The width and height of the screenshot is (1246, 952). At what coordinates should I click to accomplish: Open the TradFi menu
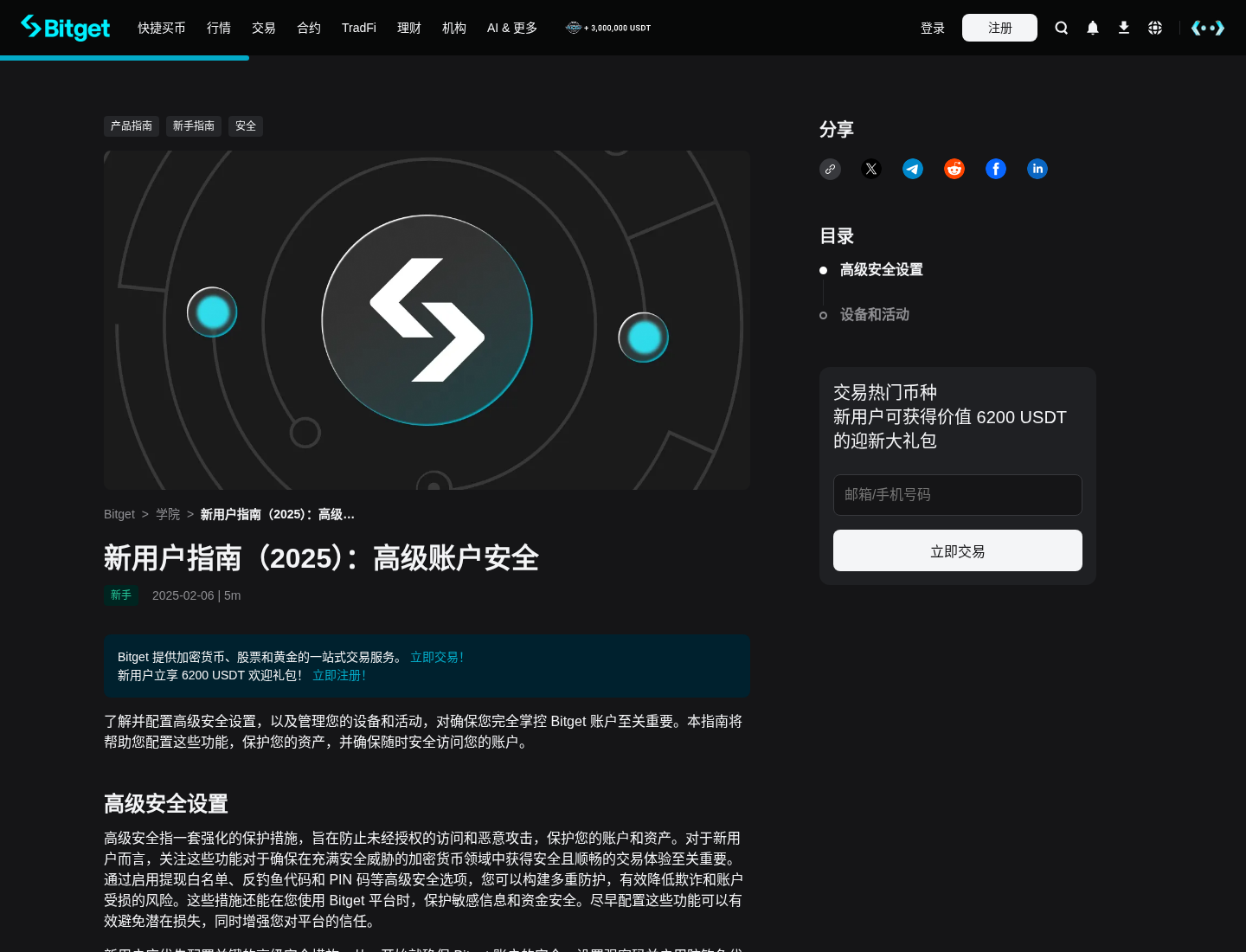point(359,28)
